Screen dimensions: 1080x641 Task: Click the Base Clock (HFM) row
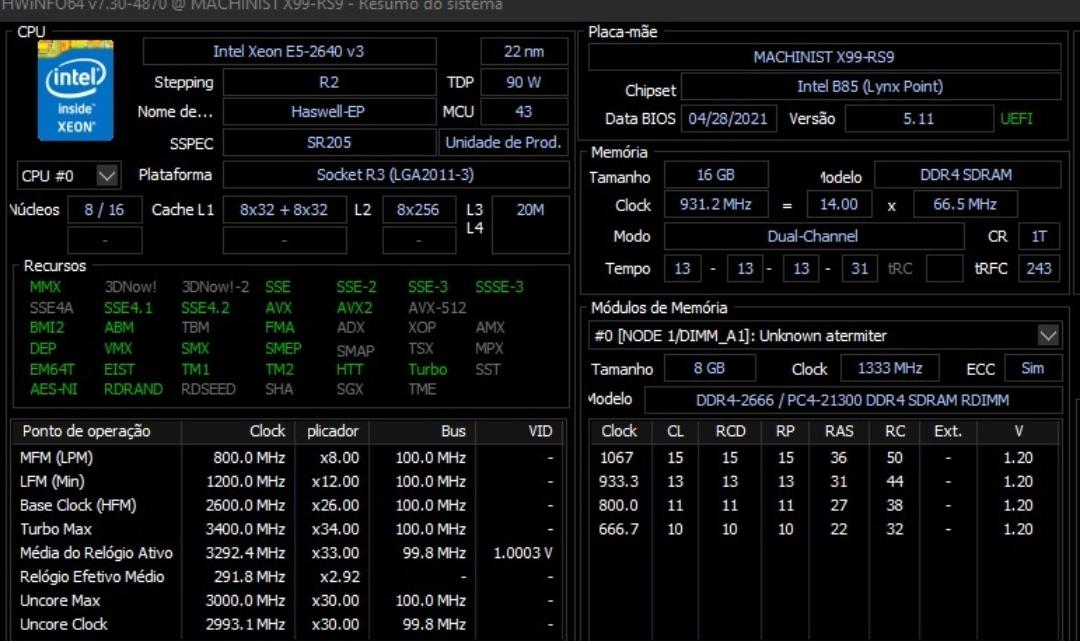point(289,505)
